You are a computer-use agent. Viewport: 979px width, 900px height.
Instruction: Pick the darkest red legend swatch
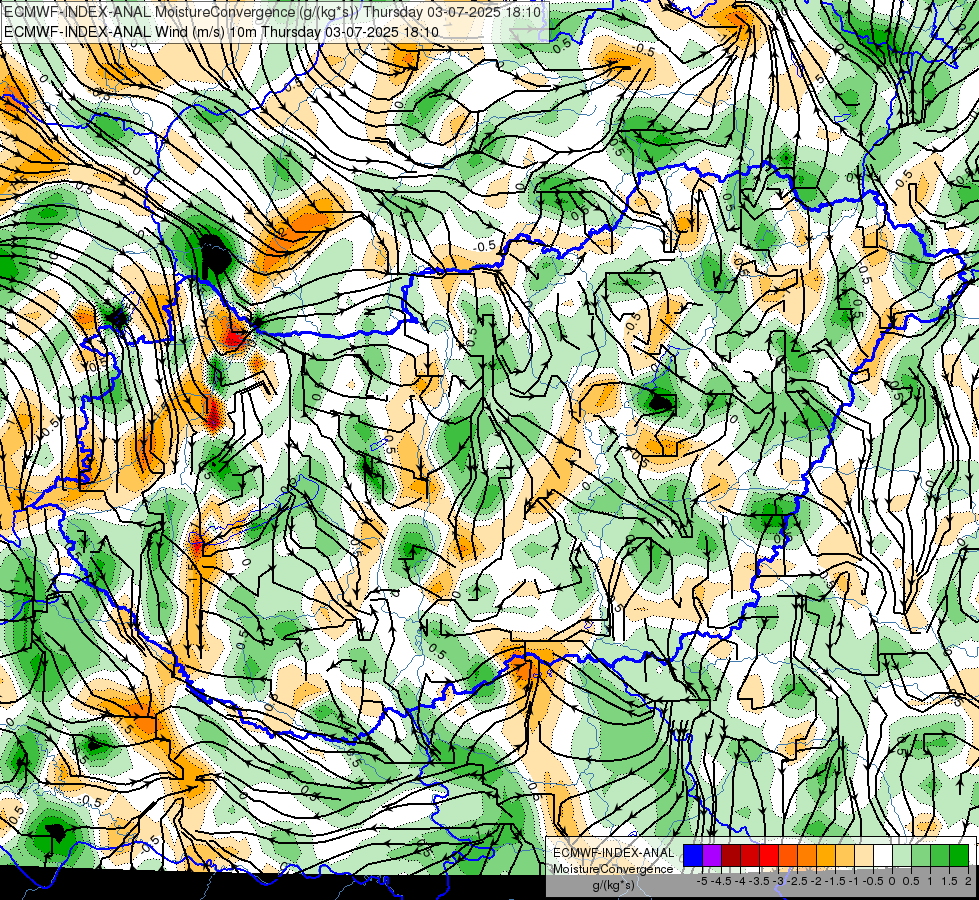point(731,855)
